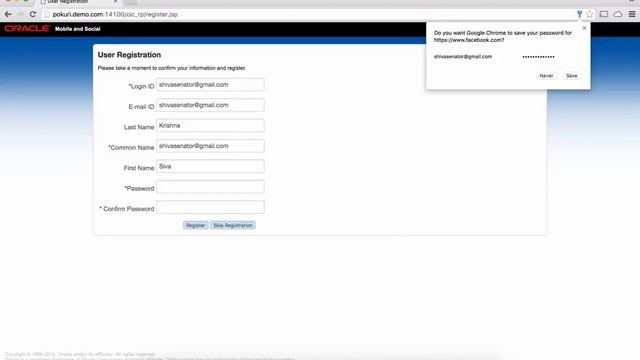This screenshot has width=640, height=360.
Task: Click the address bar URL
Action: pos(115,14)
